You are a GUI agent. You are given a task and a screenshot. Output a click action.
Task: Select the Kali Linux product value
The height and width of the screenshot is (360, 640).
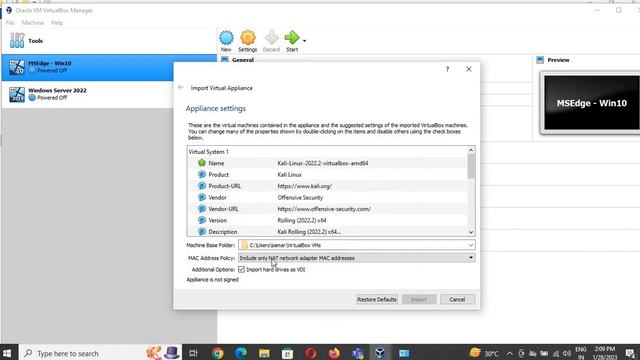(x=289, y=174)
